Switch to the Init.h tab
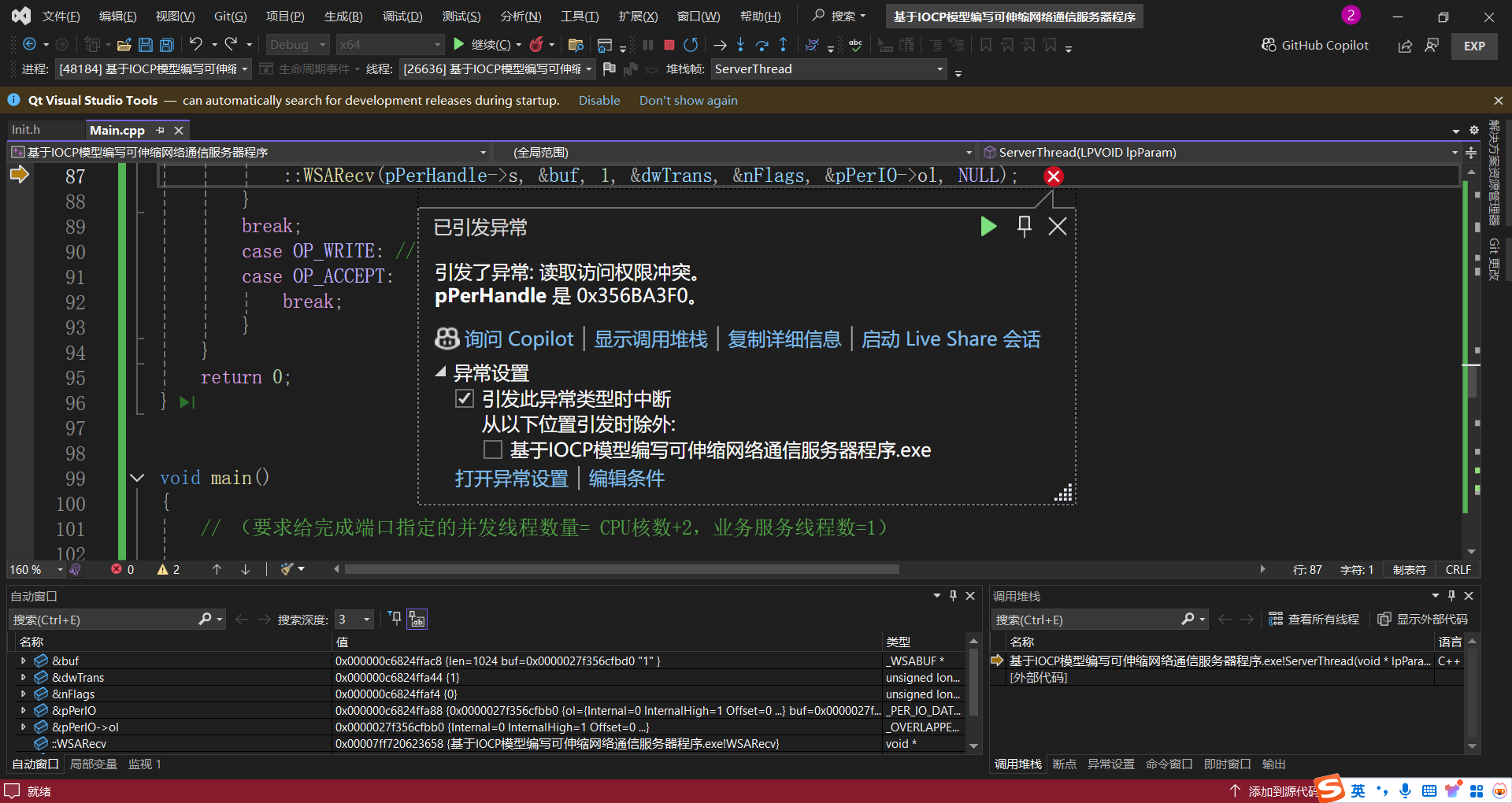Screen dimensions: 1512x803 point(26,129)
